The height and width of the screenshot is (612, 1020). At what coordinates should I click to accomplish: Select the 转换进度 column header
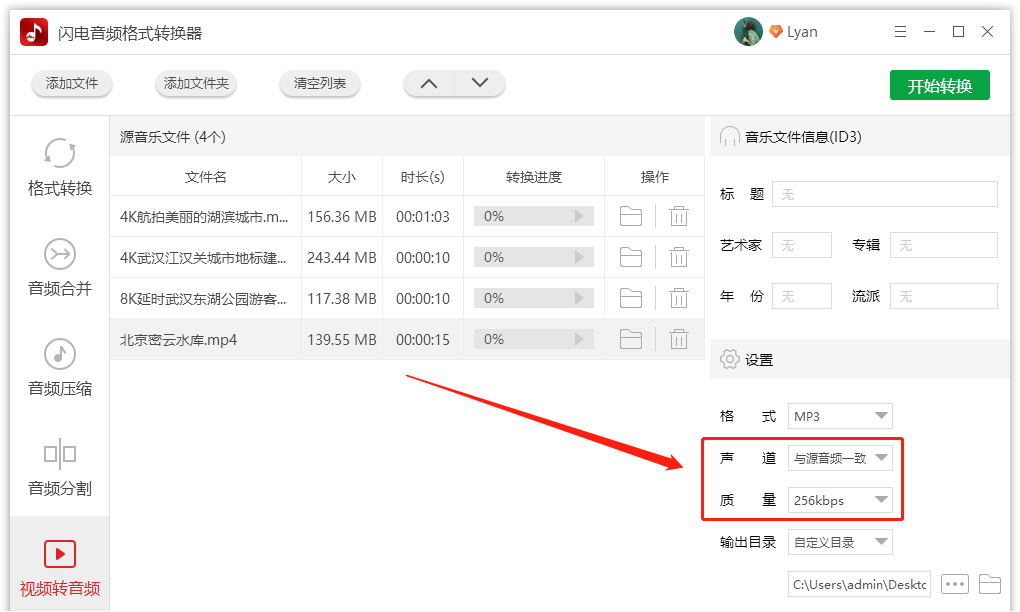tap(533, 177)
